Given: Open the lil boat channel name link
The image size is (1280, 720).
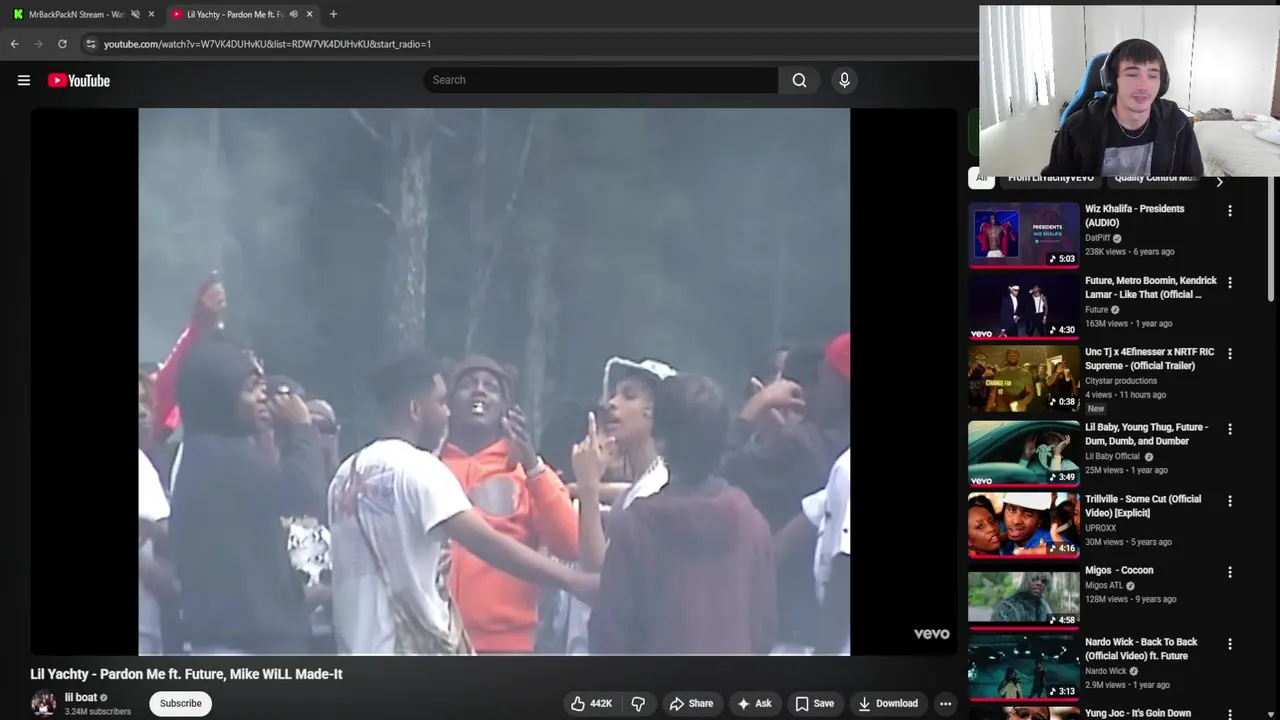Looking at the screenshot, I should point(80,697).
